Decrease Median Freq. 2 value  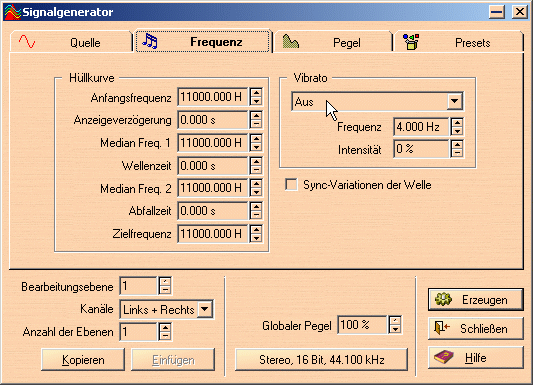pyautogui.click(x=256, y=192)
